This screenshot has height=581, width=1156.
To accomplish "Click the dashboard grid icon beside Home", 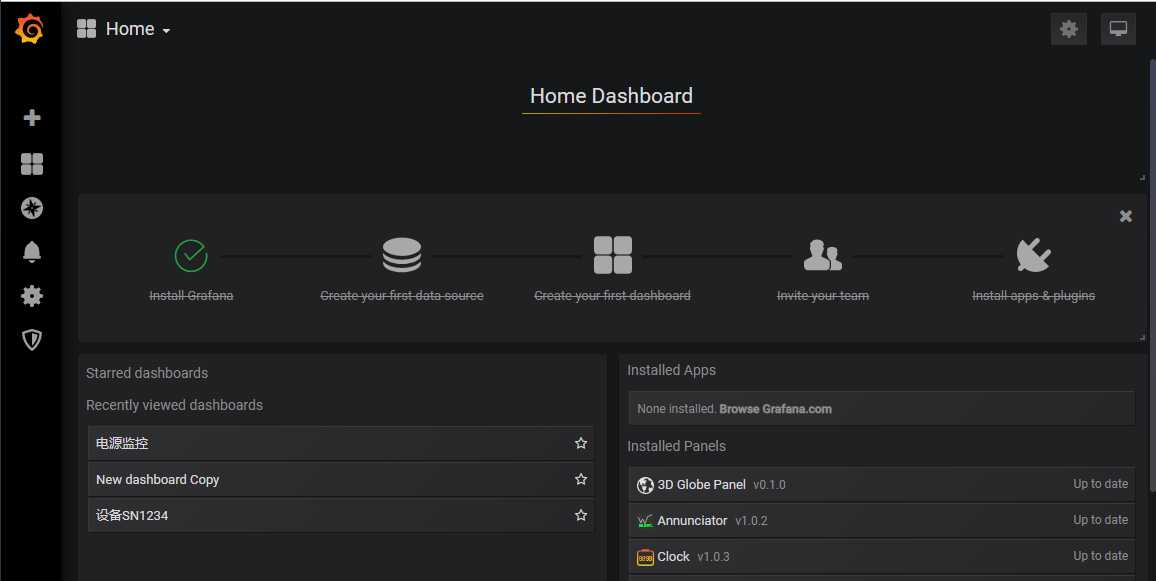I will tap(86, 29).
